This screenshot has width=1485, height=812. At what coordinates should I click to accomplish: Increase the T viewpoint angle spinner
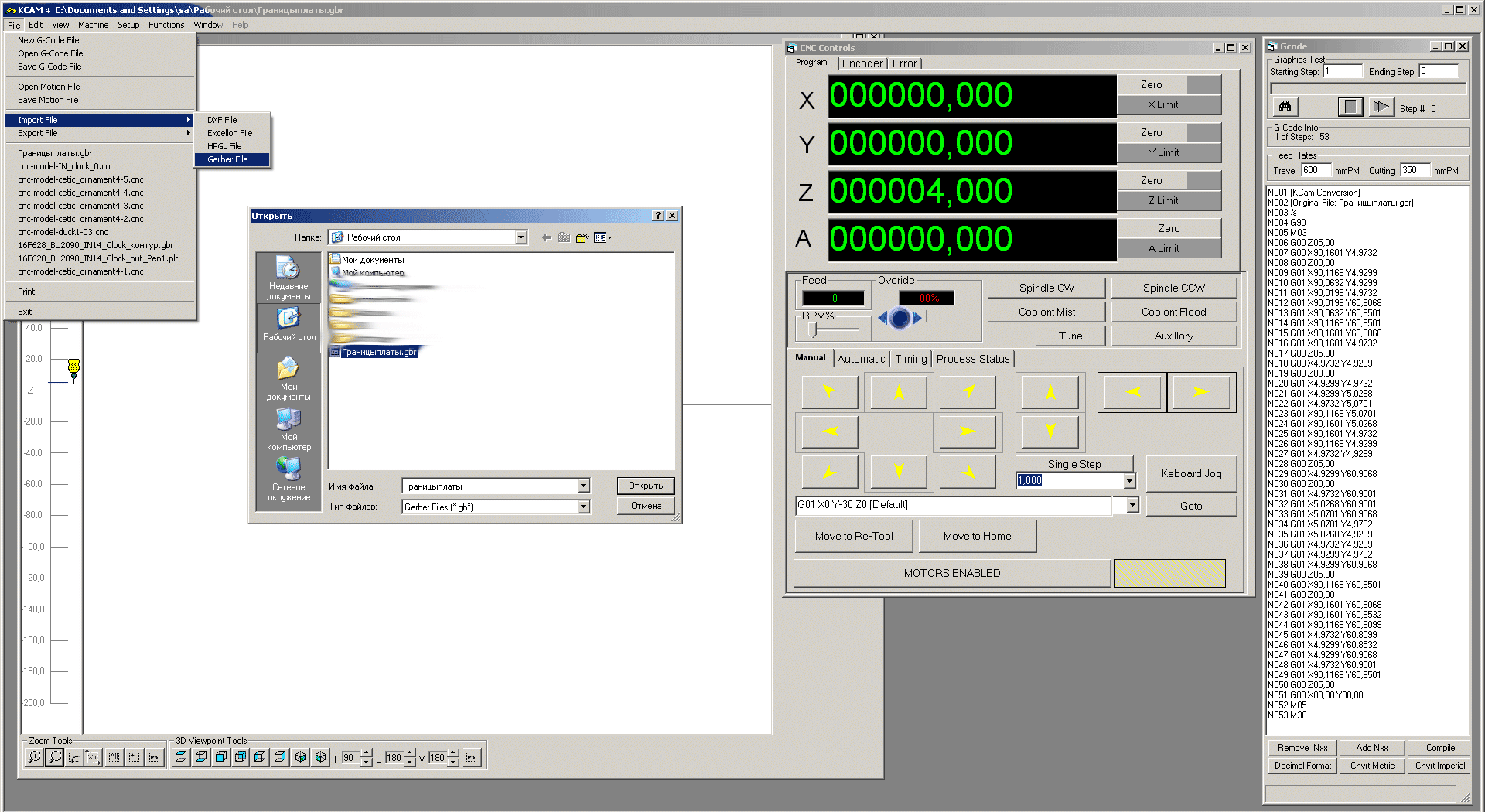[367, 753]
